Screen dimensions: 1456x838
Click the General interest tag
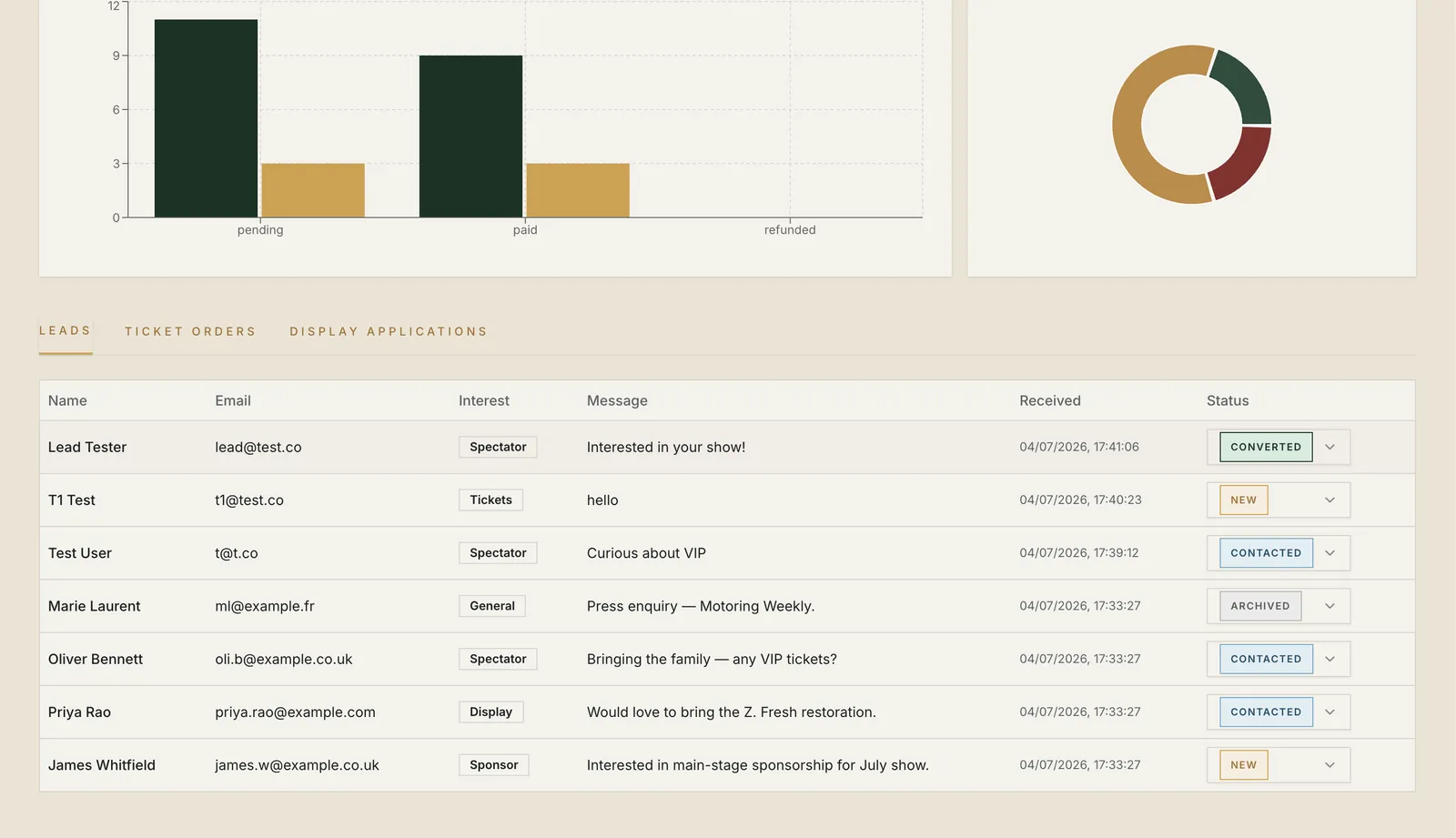492,606
